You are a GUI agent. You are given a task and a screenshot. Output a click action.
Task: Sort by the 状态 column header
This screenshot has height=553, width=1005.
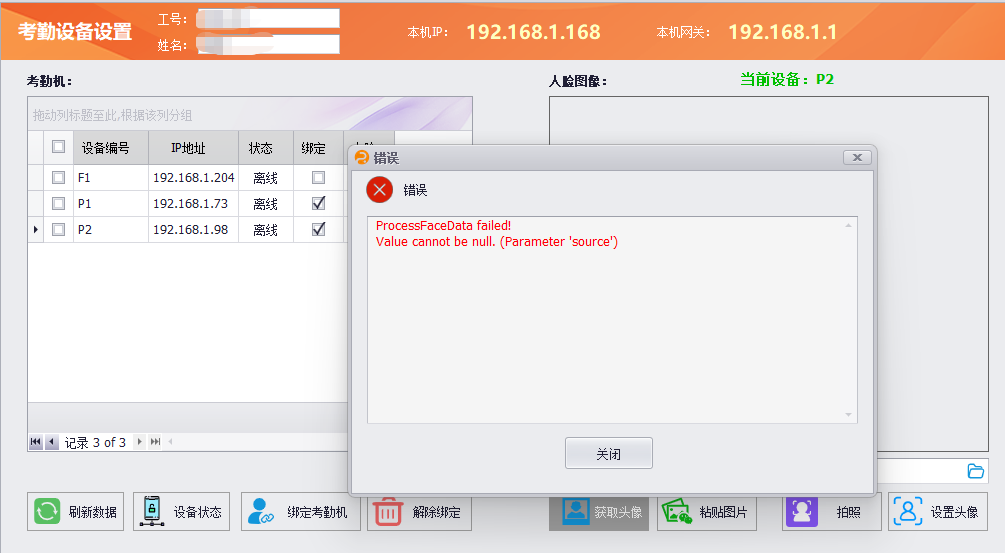[x=265, y=148]
